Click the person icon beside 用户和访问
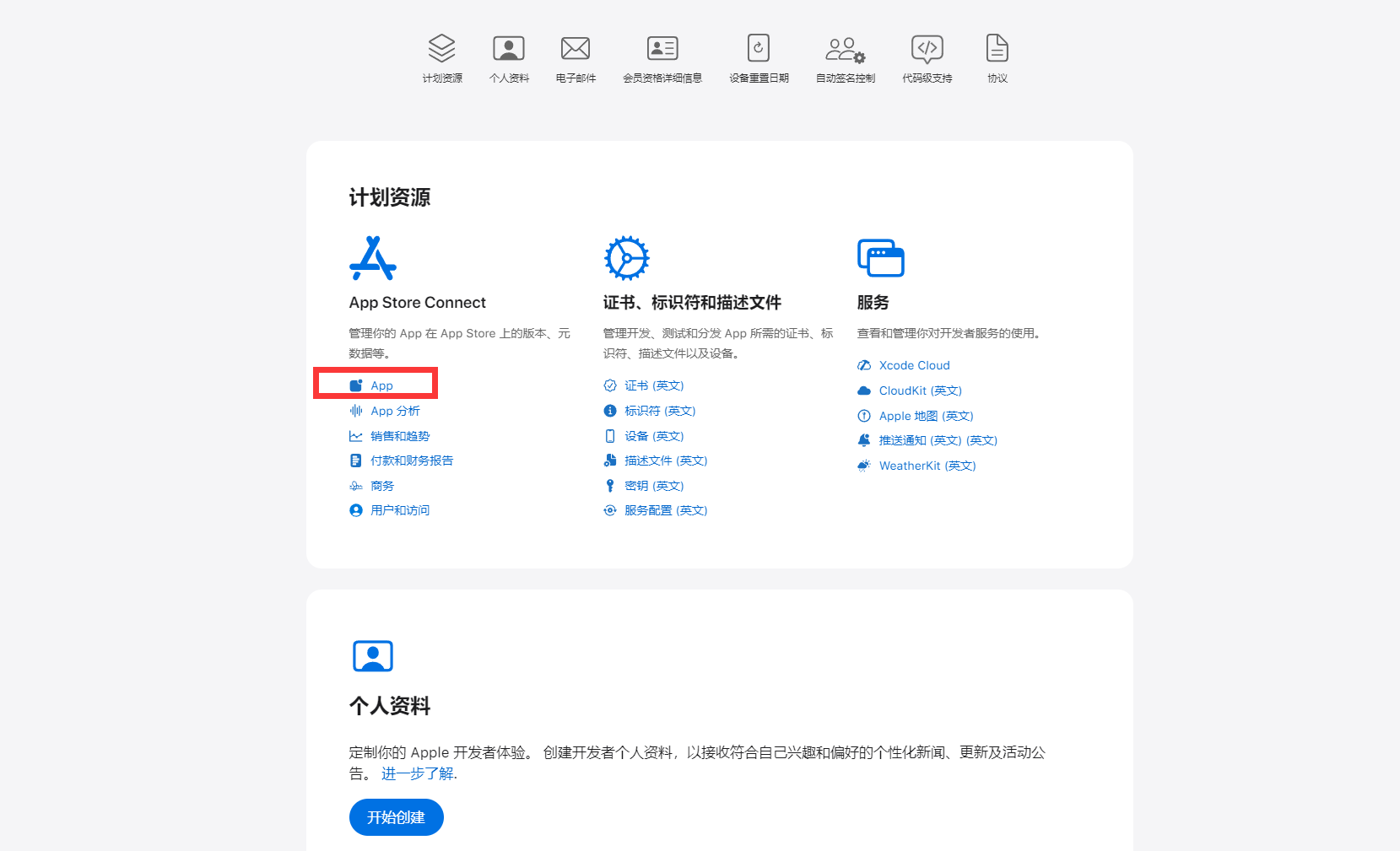Screen dimensions: 1400x851 click(x=356, y=510)
